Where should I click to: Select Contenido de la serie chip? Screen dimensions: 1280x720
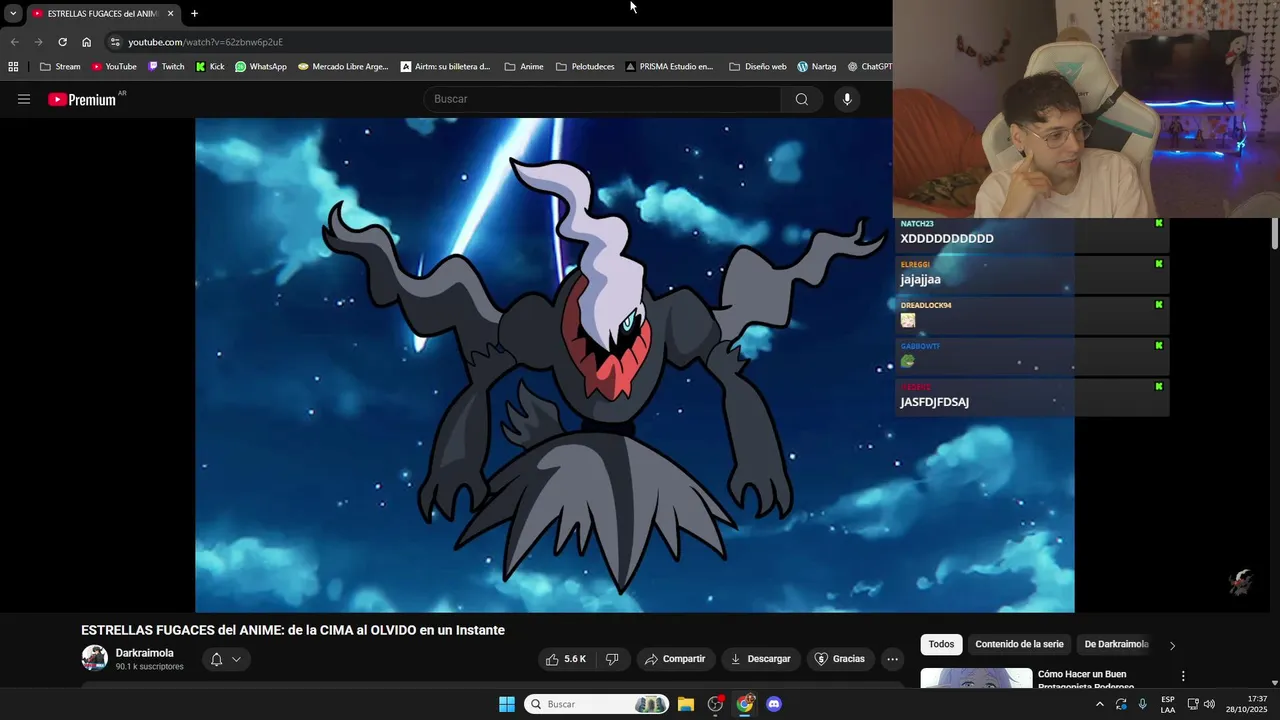pos(1019,644)
